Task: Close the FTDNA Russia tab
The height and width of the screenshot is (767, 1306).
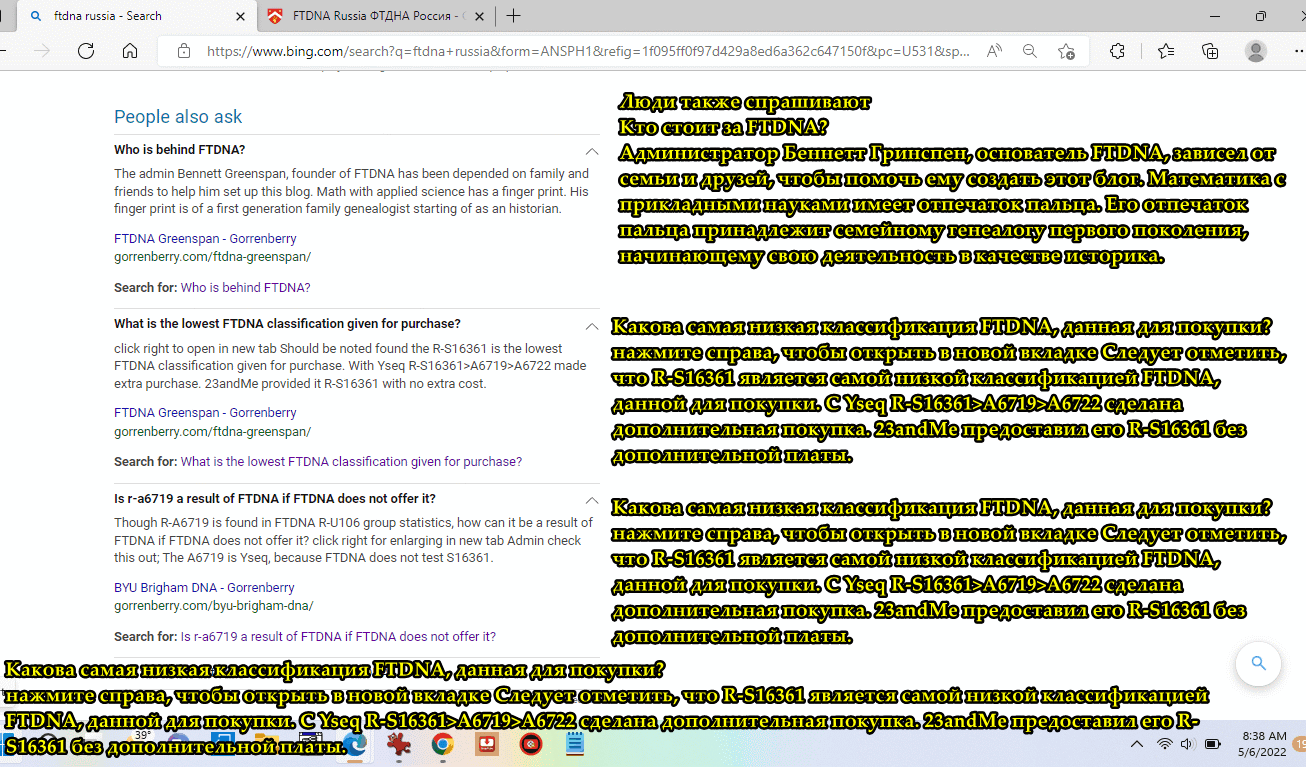Action: [479, 16]
